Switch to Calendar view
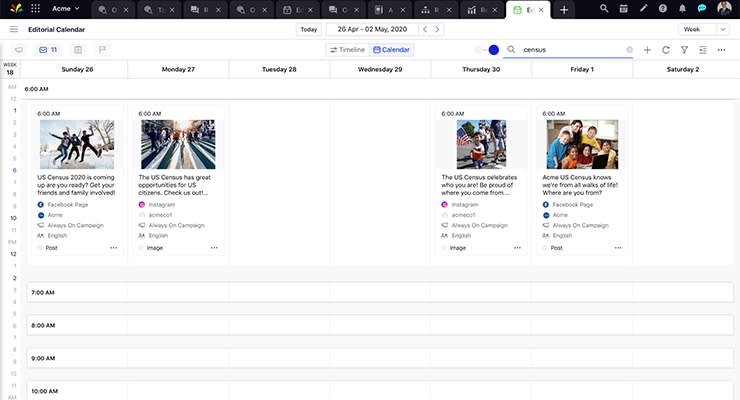 click(x=391, y=50)
